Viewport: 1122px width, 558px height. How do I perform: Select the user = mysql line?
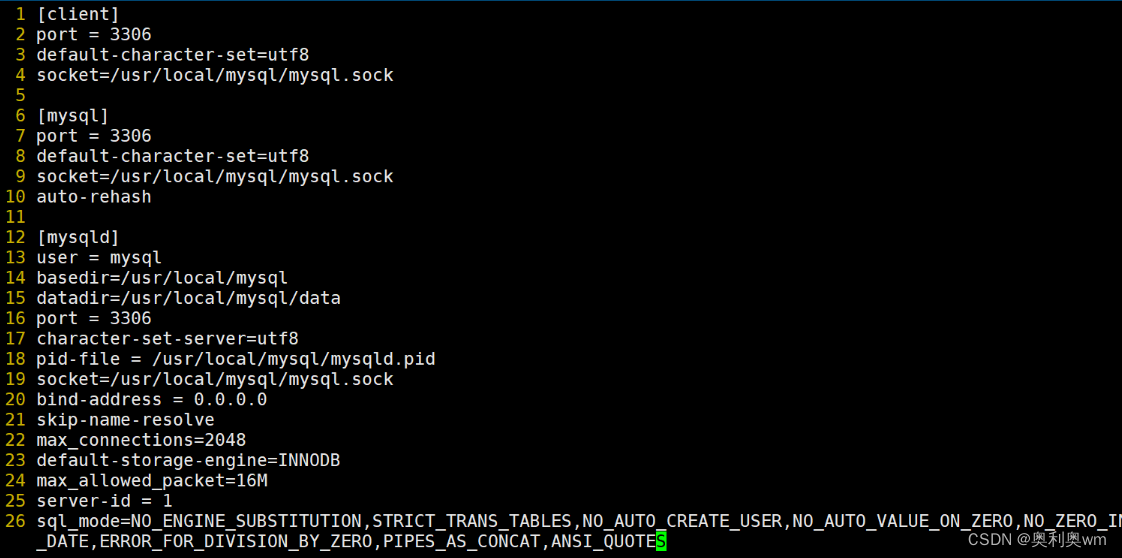coord(99,258)
